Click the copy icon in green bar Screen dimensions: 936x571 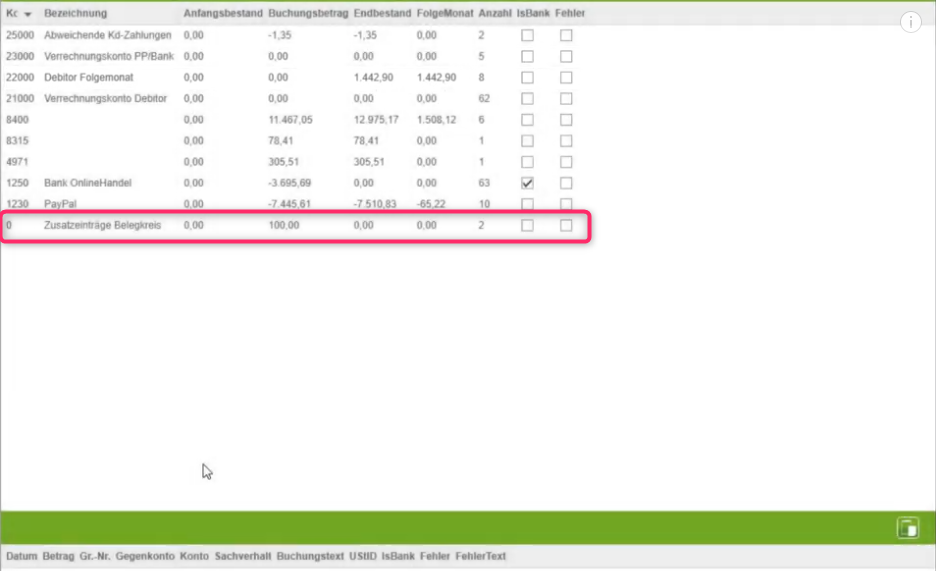pos(907,528)
